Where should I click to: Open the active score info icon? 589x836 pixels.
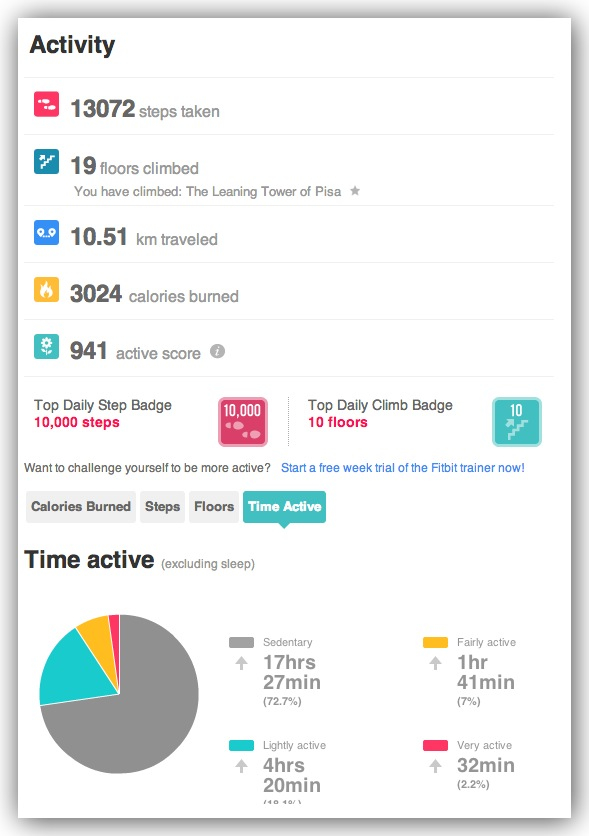pyautogui.click(x=217, y=351)
